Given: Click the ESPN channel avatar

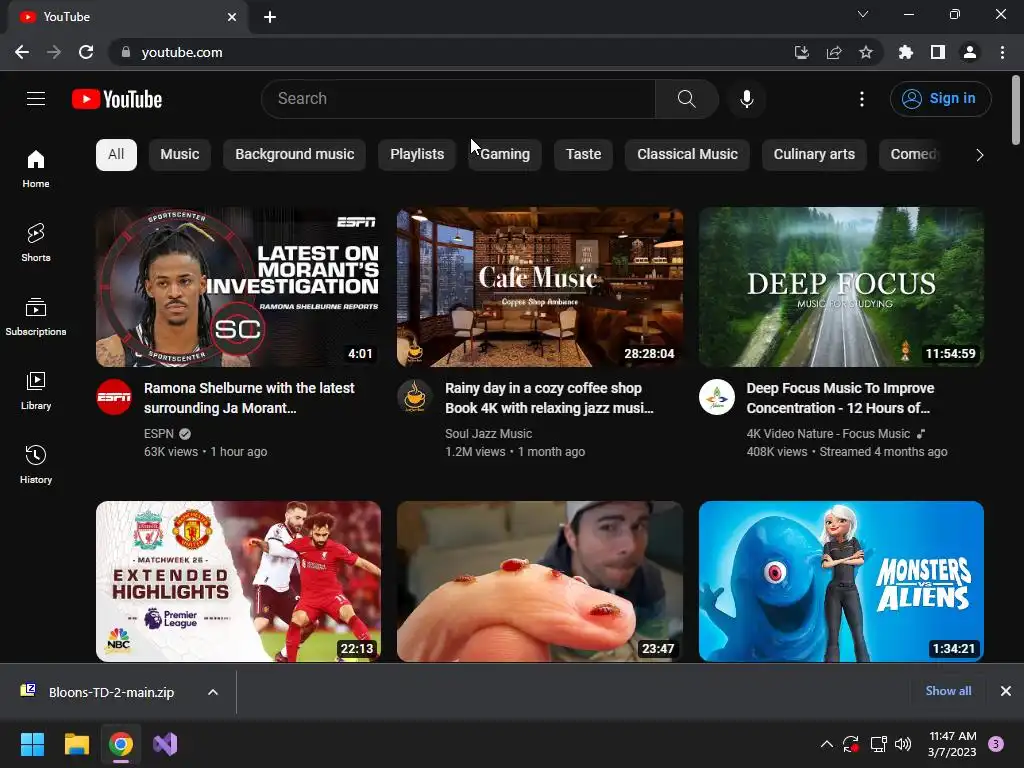Looking at the screenshot, I should [114, 396].
